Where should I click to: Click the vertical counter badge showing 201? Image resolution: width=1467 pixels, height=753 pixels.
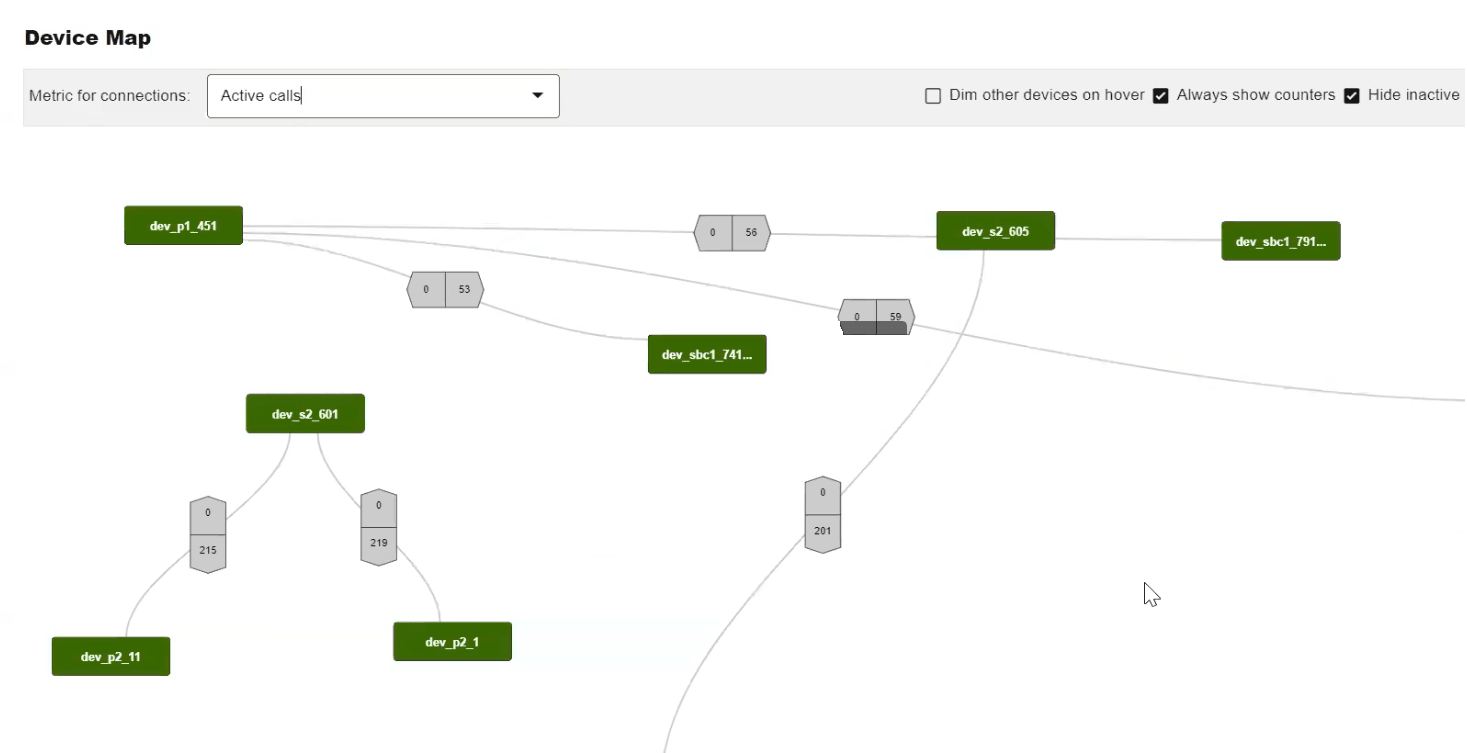(x=822, y=512)
